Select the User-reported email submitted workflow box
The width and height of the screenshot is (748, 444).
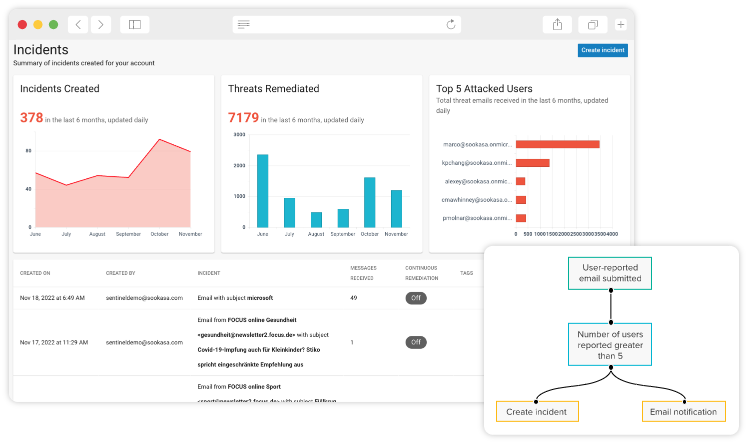(611, 273)
